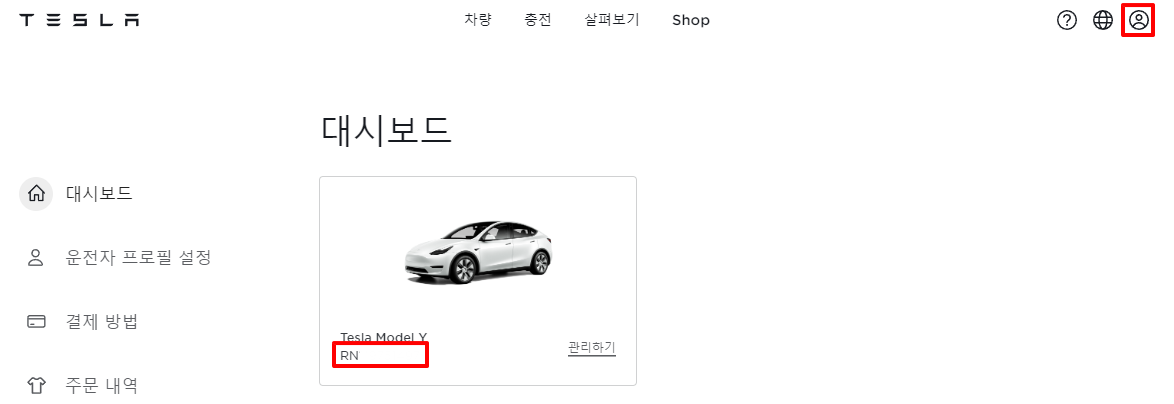Click the person icon for driver profile
1174x404 pixels.
pyautogui.click(x=35, y=258)
